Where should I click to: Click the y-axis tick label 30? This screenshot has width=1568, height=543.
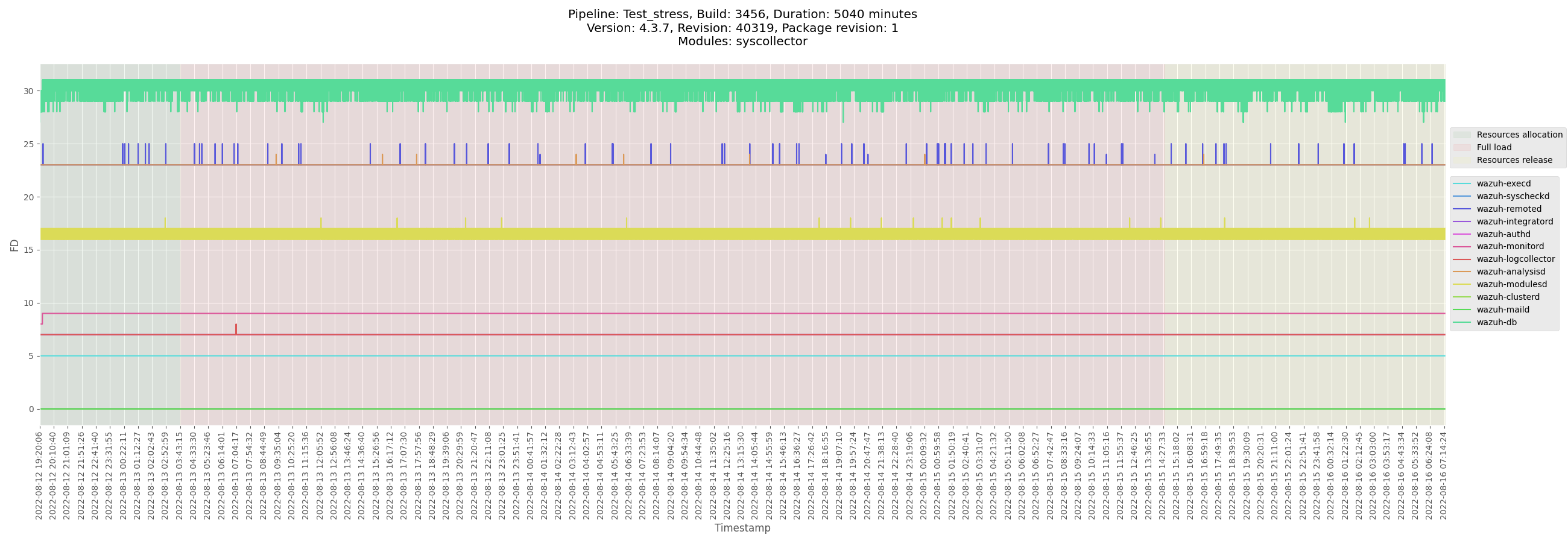pyautogui.click(x=28, y=91)
